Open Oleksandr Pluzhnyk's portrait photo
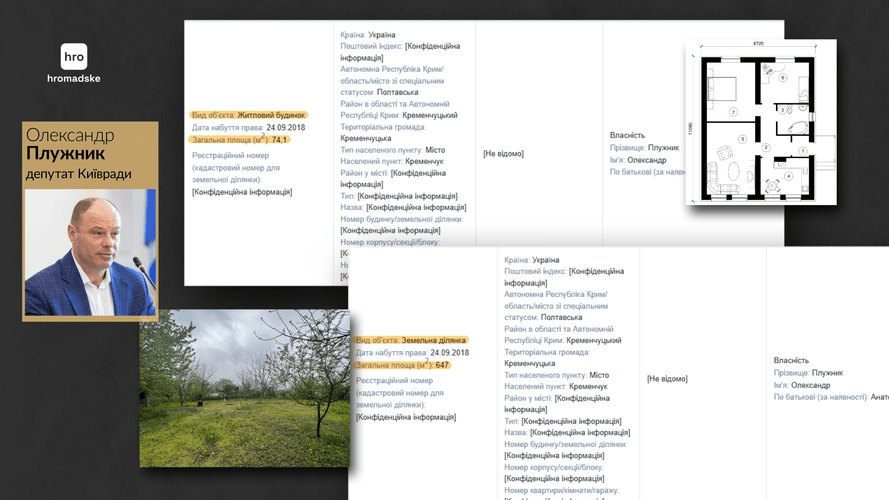 90,253
